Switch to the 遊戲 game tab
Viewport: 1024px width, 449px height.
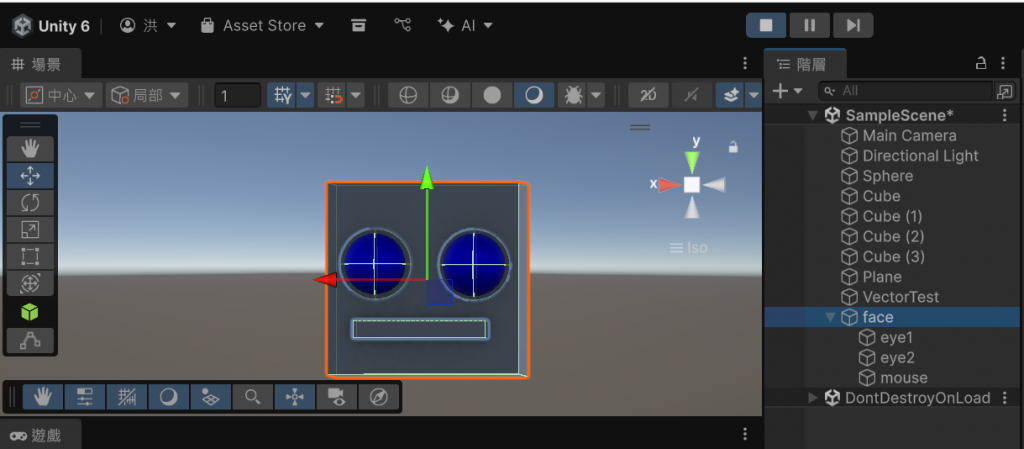(40, 435)
